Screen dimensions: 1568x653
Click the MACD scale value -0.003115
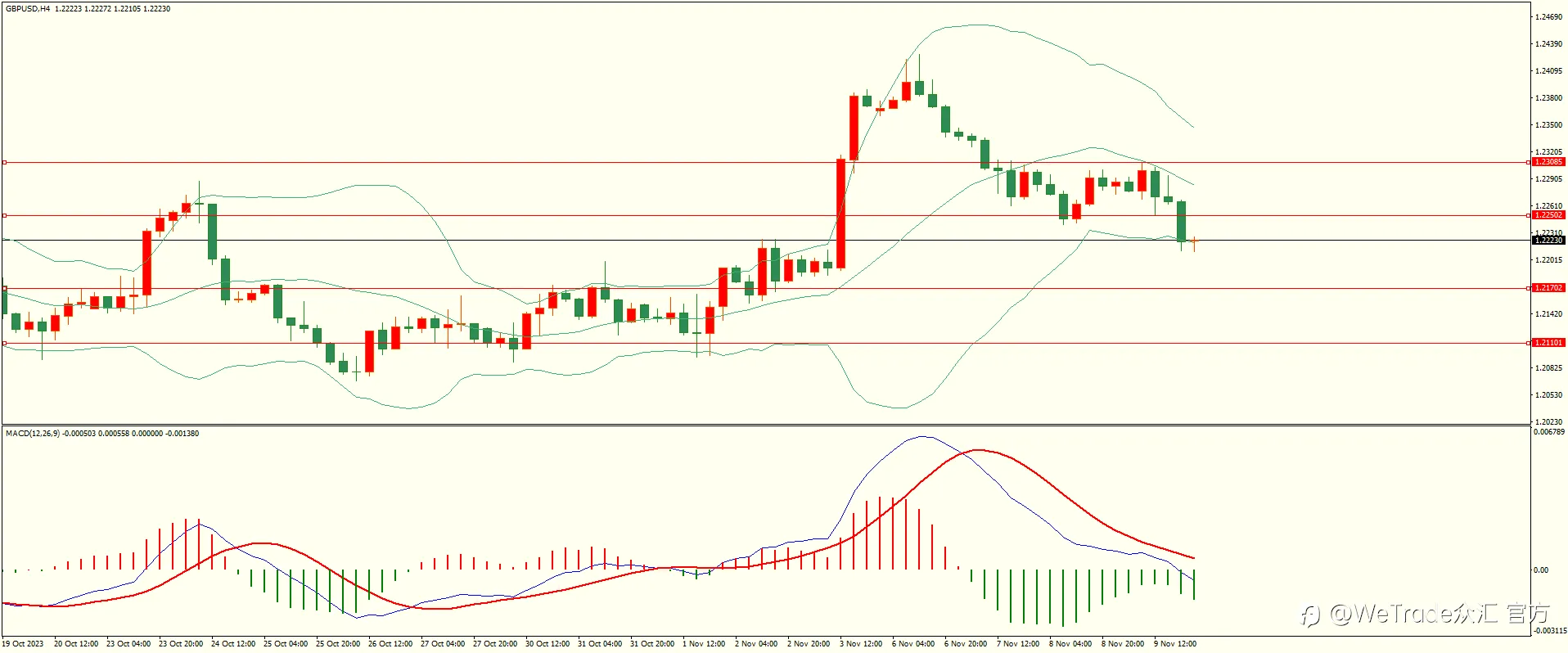(x=1550, y=630)
